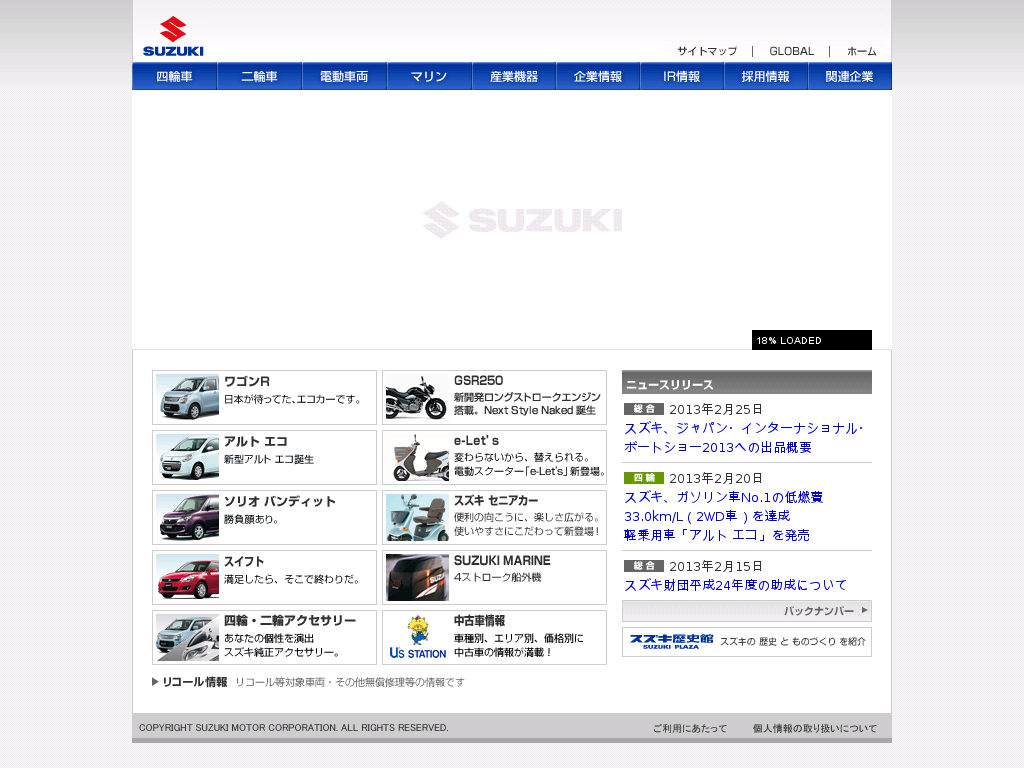Click the スズキ セニアカー image
Viewport: 1024px width, 768px height.
(x=417, y=517)
